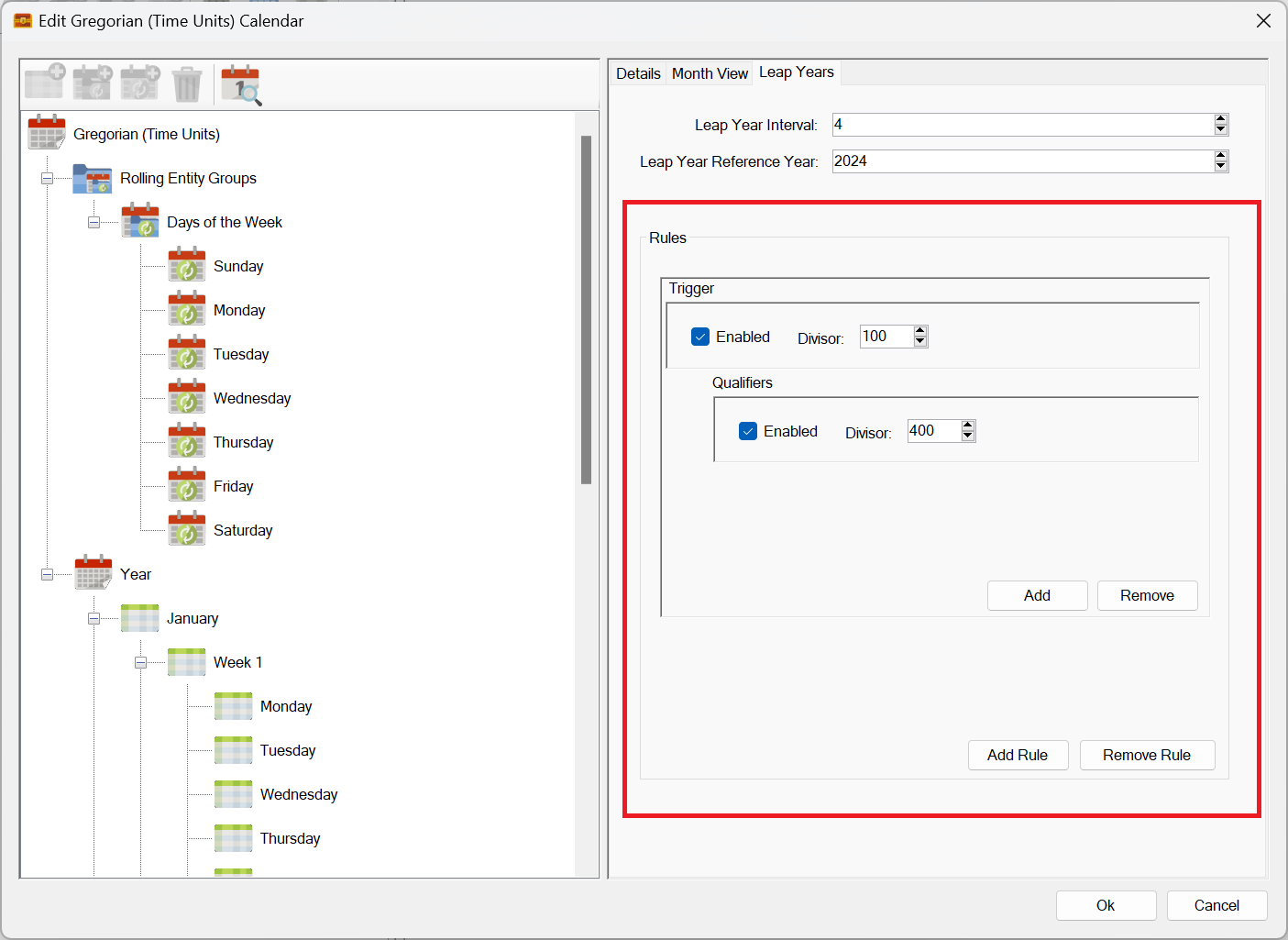The image size is (1288, 940).
Task: Uncheck the Qualifiers Enabled checkbox
Action: coord(748,431)
